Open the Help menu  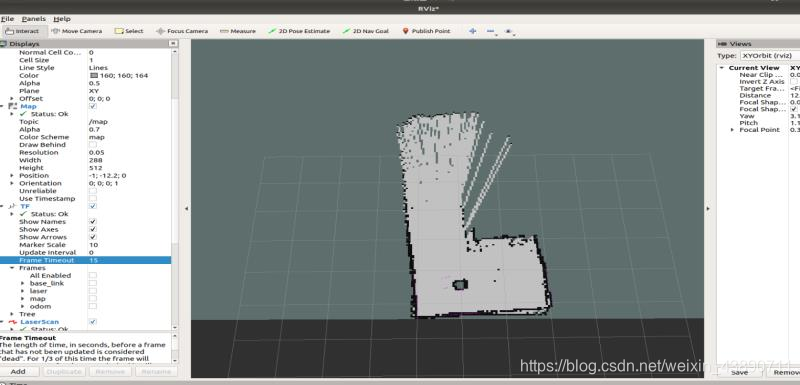pyautogui.click(x=62, y=19)
